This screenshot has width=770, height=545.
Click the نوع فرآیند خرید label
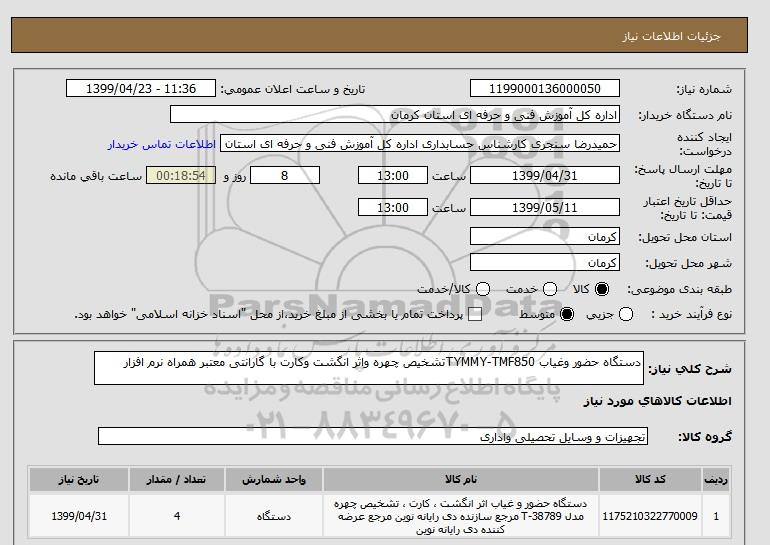(x=691, y=314)
